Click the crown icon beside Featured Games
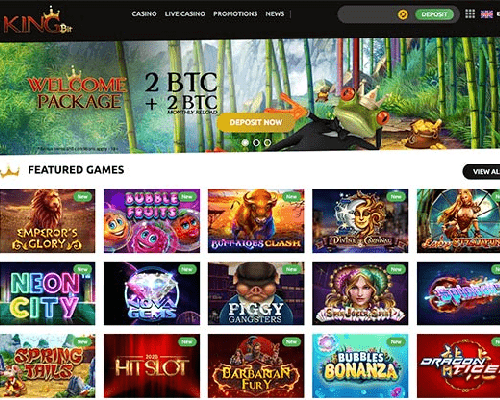This screenshot has width=500, height=400. coord(10,171)
